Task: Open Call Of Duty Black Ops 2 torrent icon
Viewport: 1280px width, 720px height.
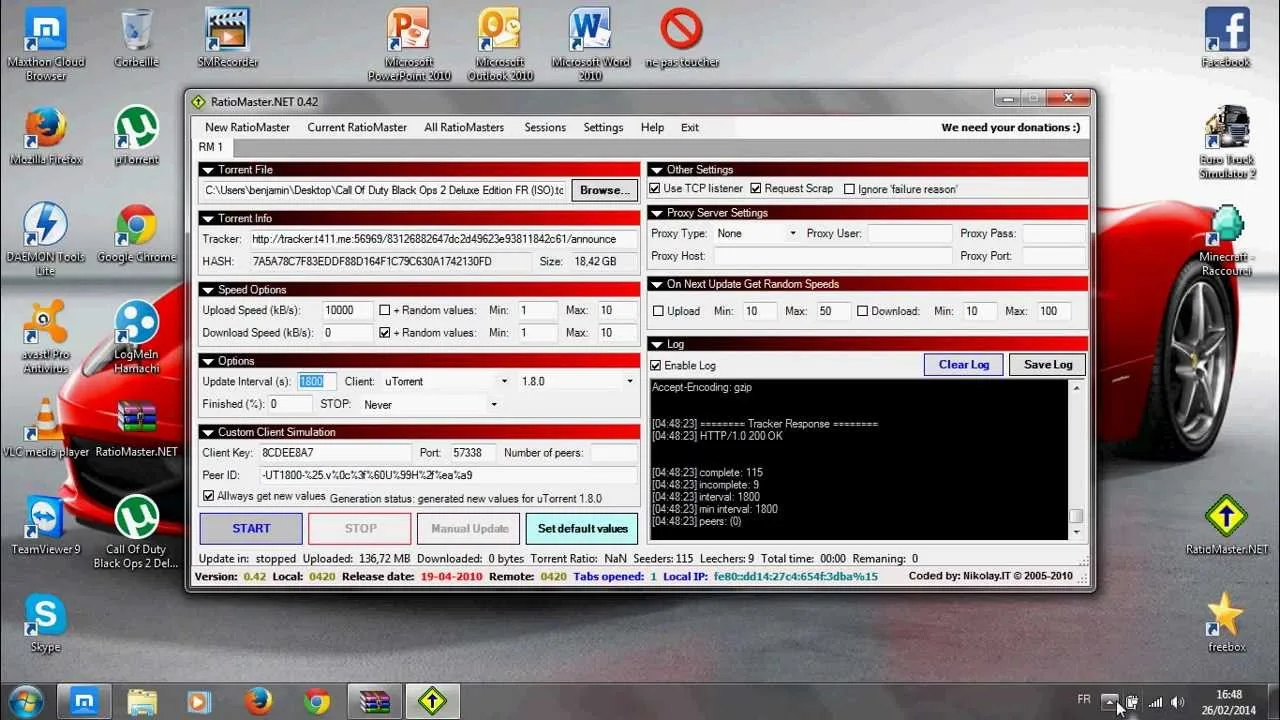Action: [x=137, y=532]
